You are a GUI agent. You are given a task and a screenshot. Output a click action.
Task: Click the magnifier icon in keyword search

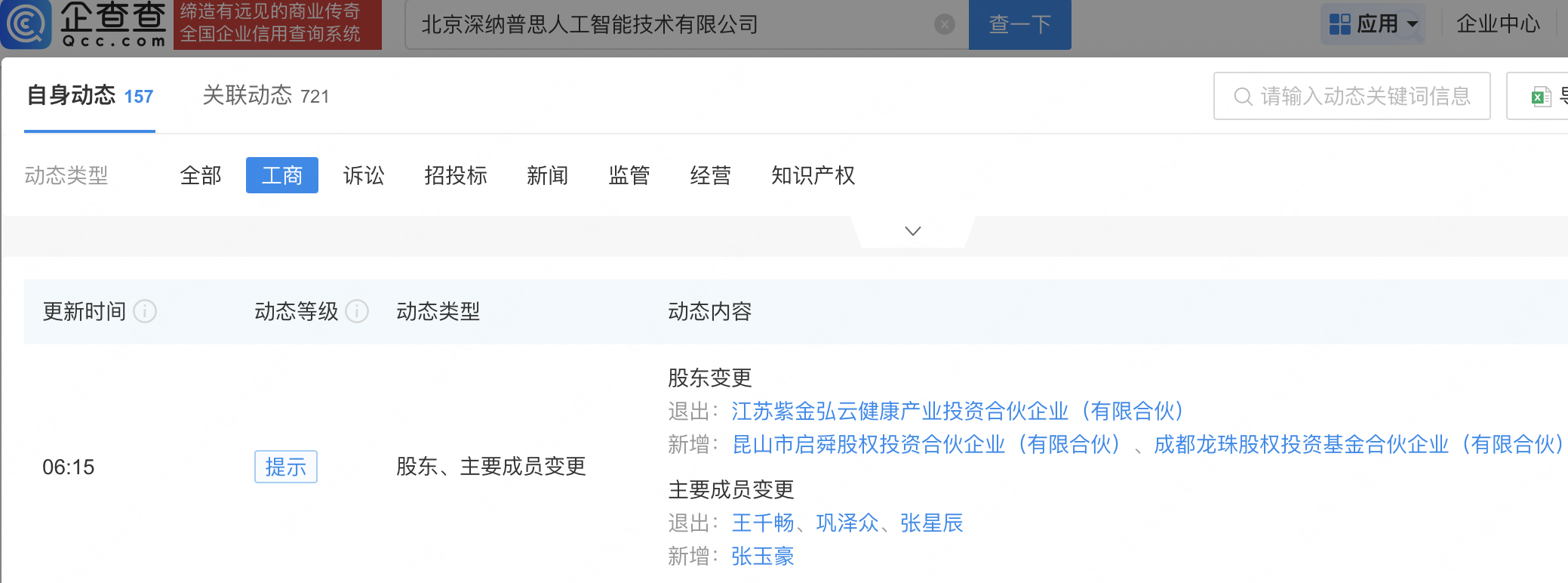click(x=1242, y=97)
